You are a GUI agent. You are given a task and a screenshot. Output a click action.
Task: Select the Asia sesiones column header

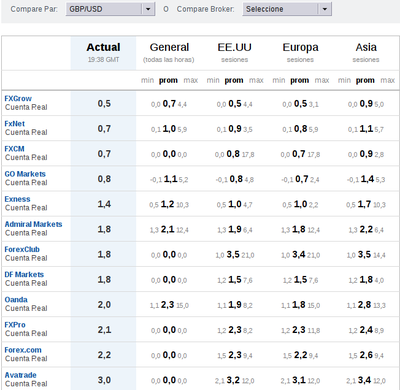366,52
